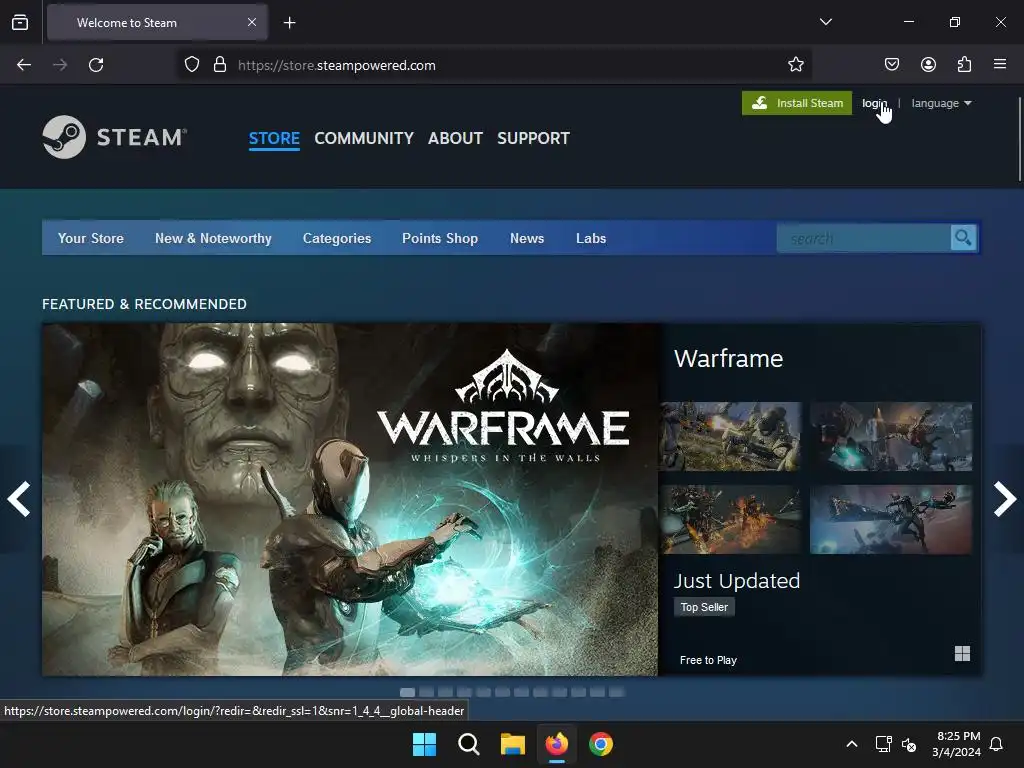1024x768 pixels.
Task: Click the Just Updated text
Action: [737, 581]
